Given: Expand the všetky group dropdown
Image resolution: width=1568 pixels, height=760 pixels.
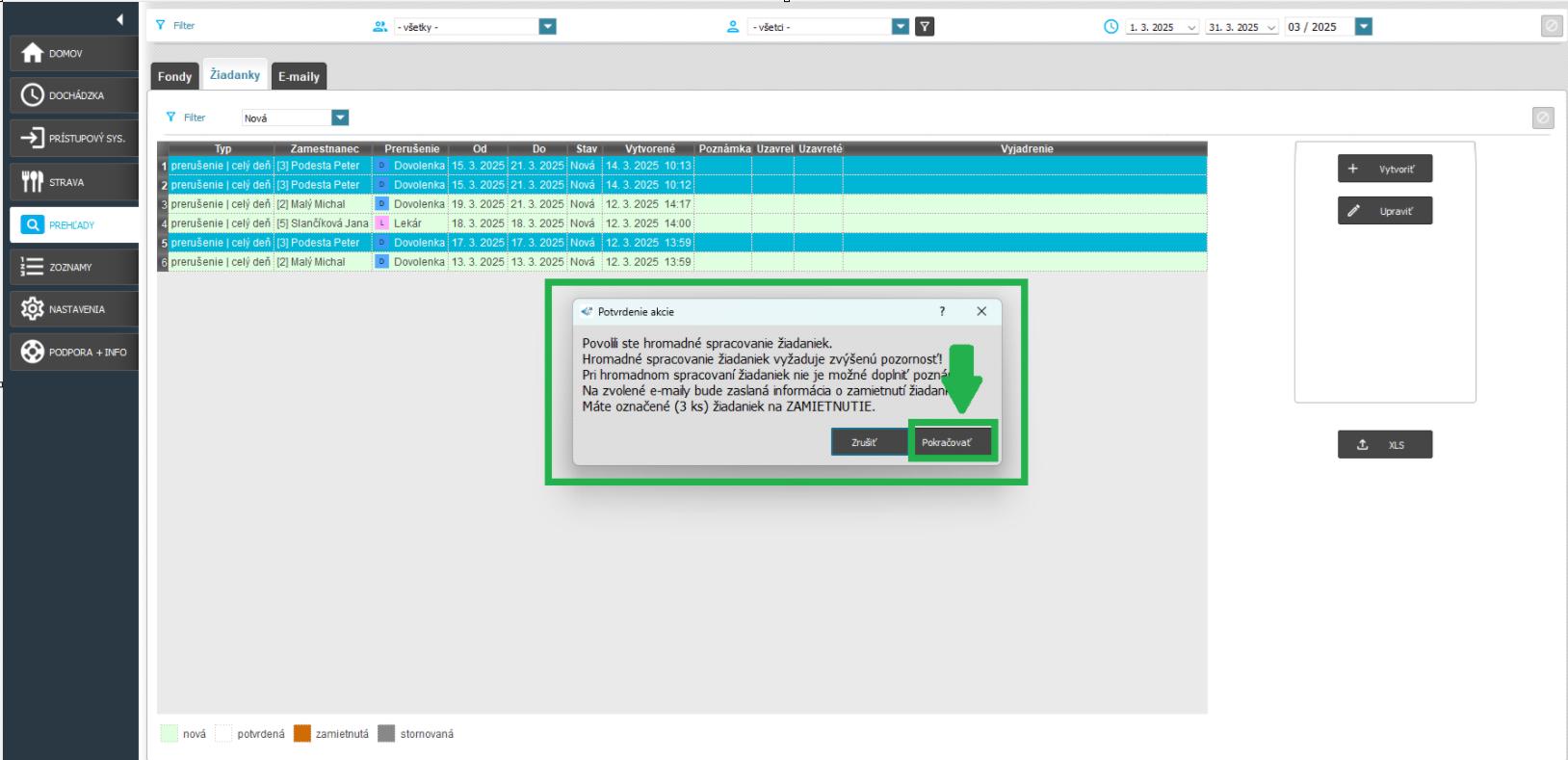Looking at the screenshot, I should click(x=547, y=27).
